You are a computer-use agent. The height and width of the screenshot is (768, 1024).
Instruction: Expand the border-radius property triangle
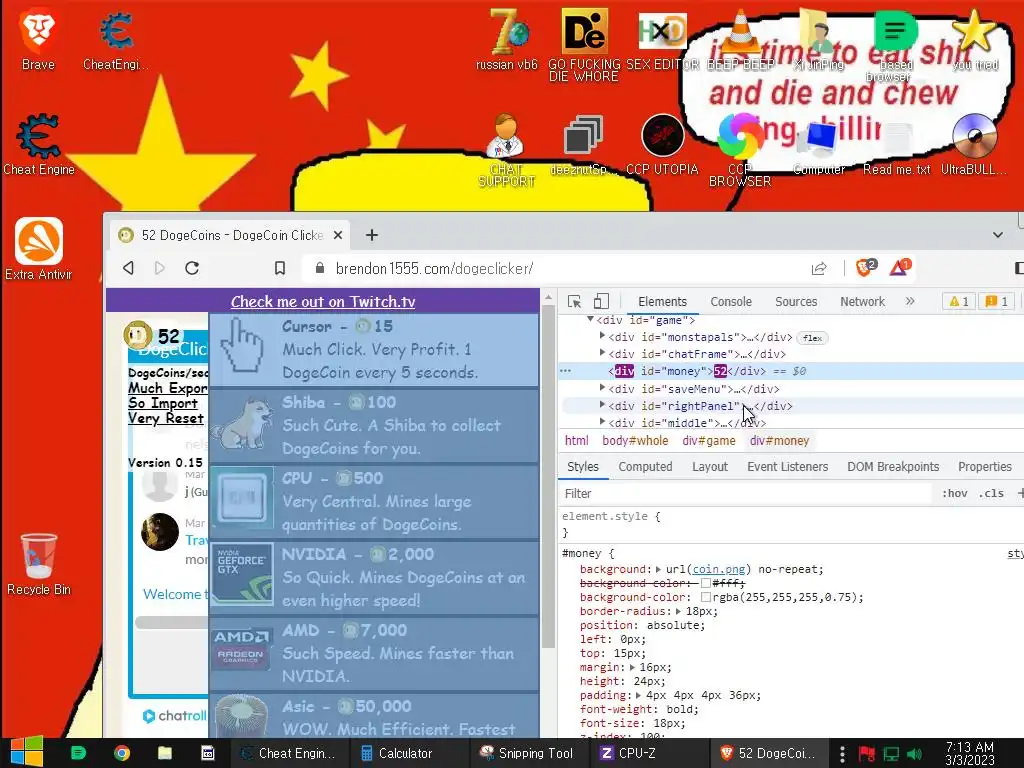[x=678, y=611]
